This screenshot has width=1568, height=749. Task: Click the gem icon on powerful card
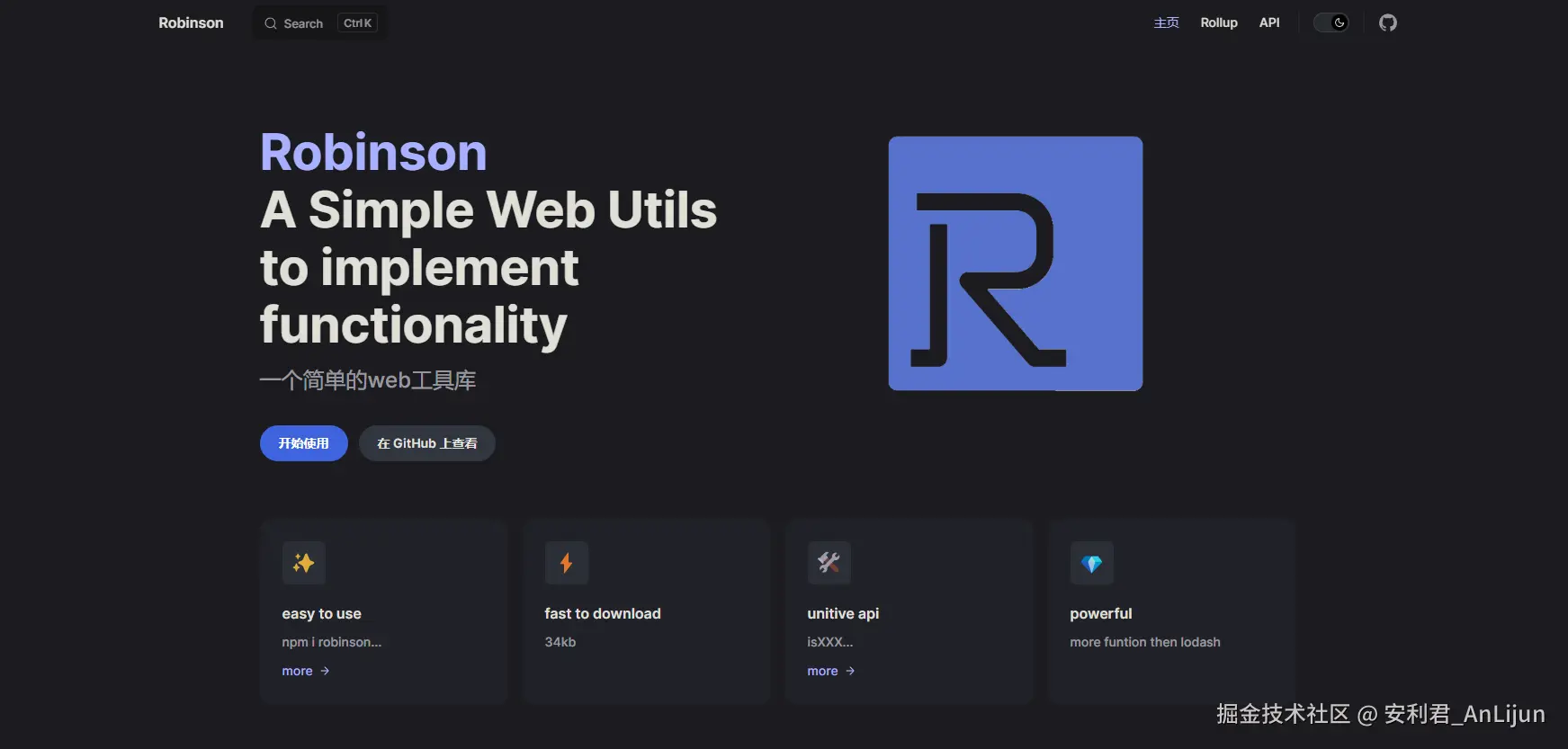pyautogui.click(x=1092, y=563)
